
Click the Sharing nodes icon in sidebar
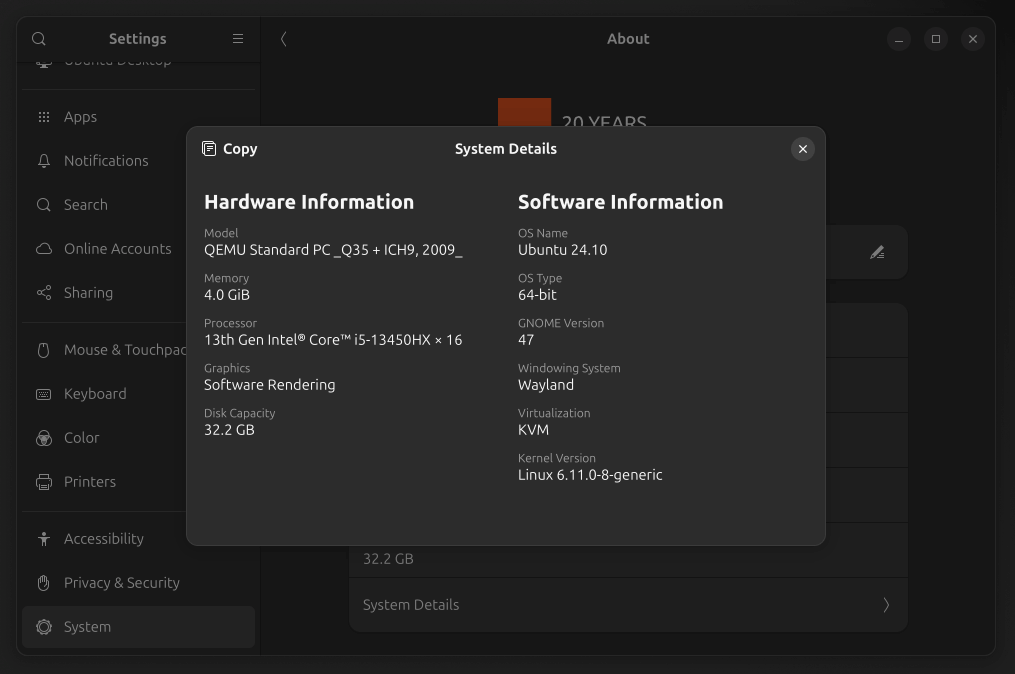coord(44,292)
